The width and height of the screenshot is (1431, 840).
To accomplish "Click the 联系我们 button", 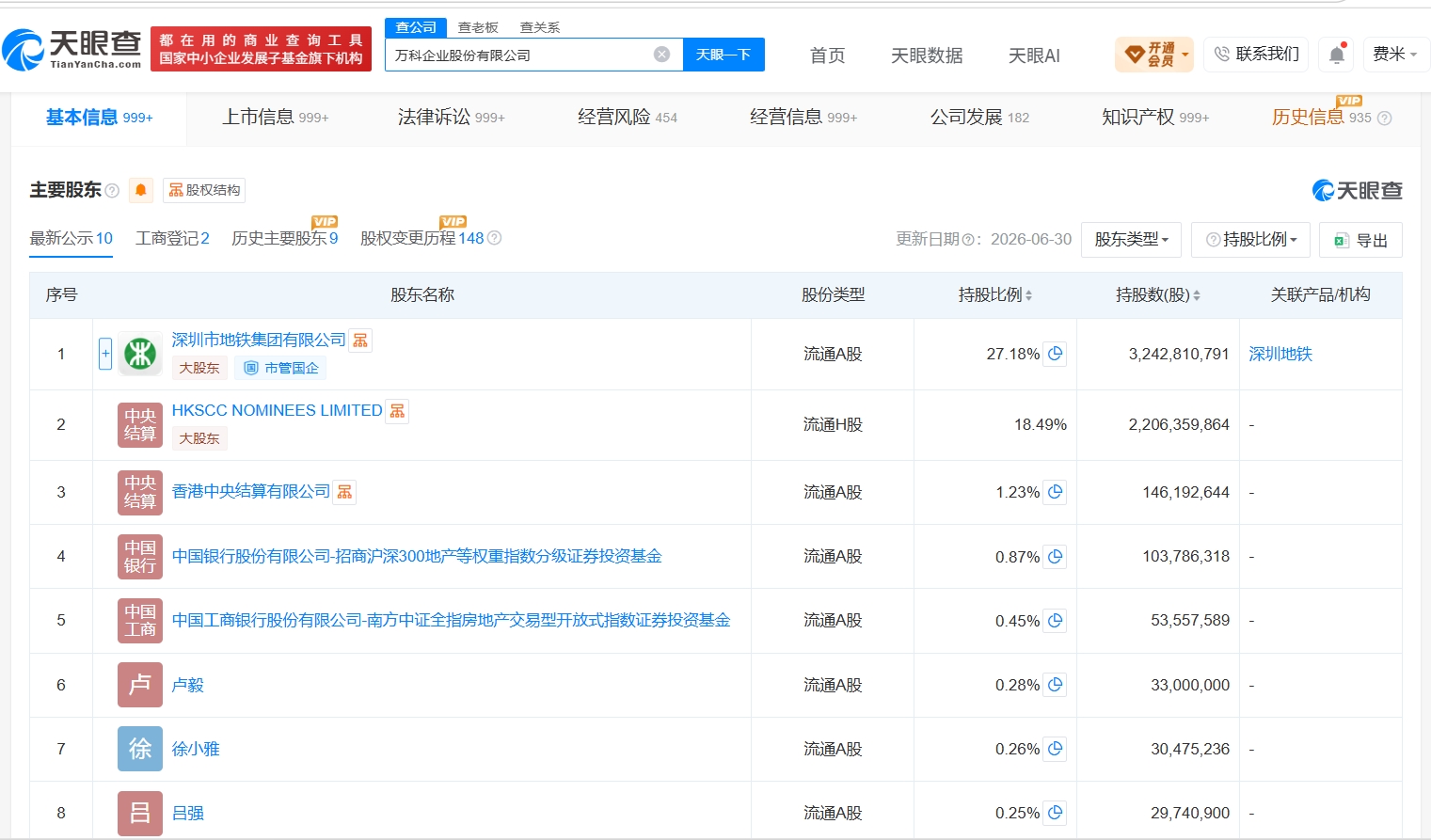I will pos(1256,55).
